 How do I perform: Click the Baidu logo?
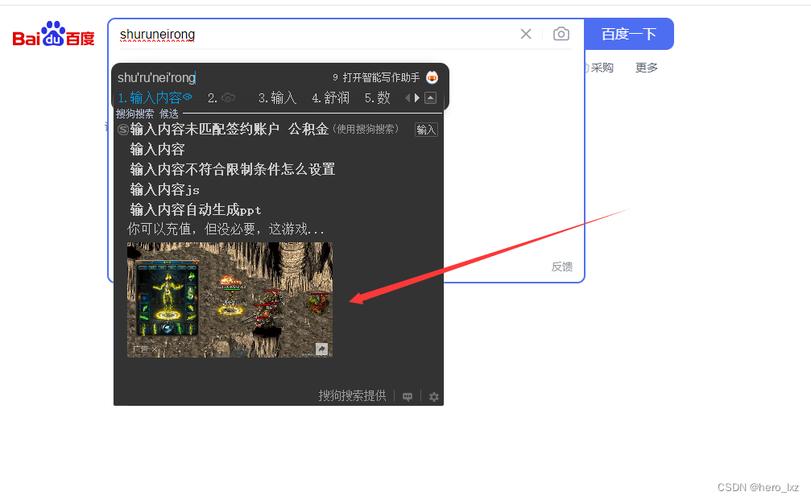(53, 34)
